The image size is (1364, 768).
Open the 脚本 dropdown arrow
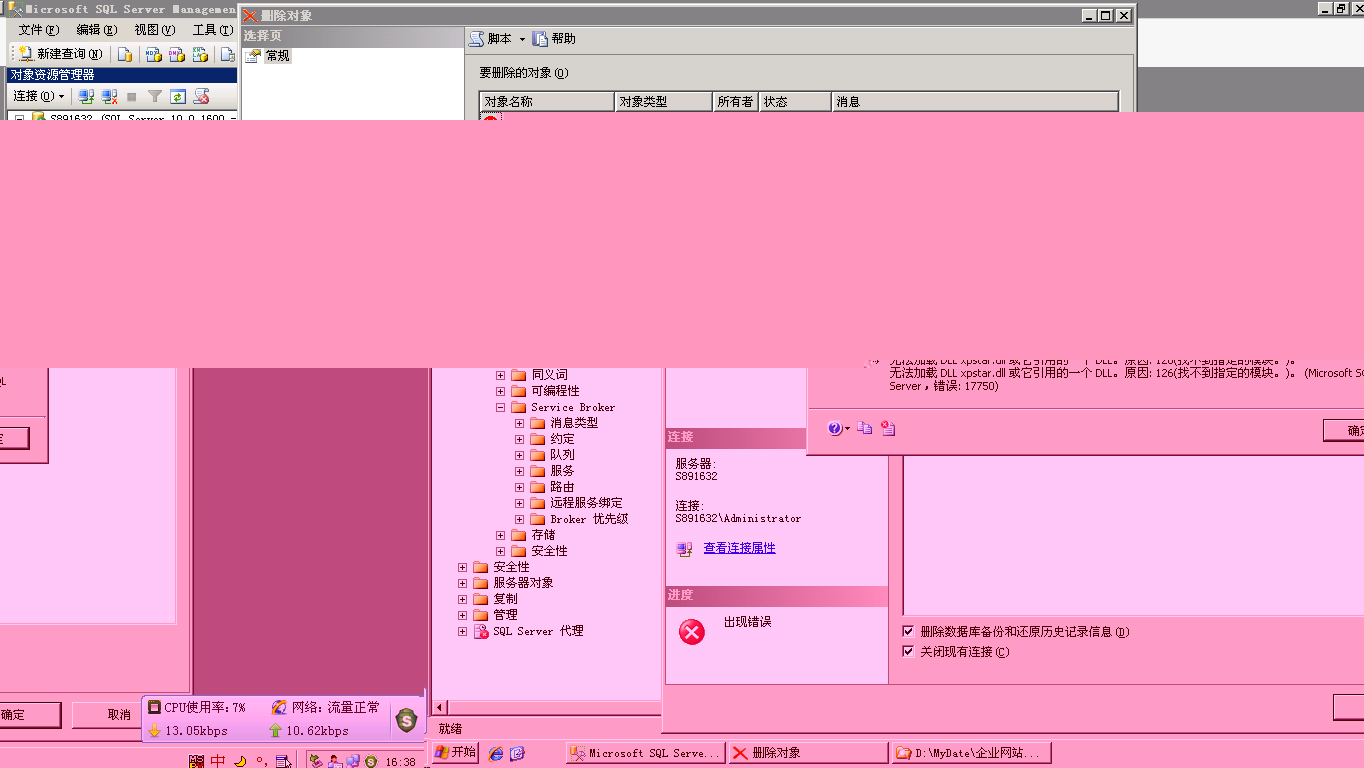click(522, 40)
